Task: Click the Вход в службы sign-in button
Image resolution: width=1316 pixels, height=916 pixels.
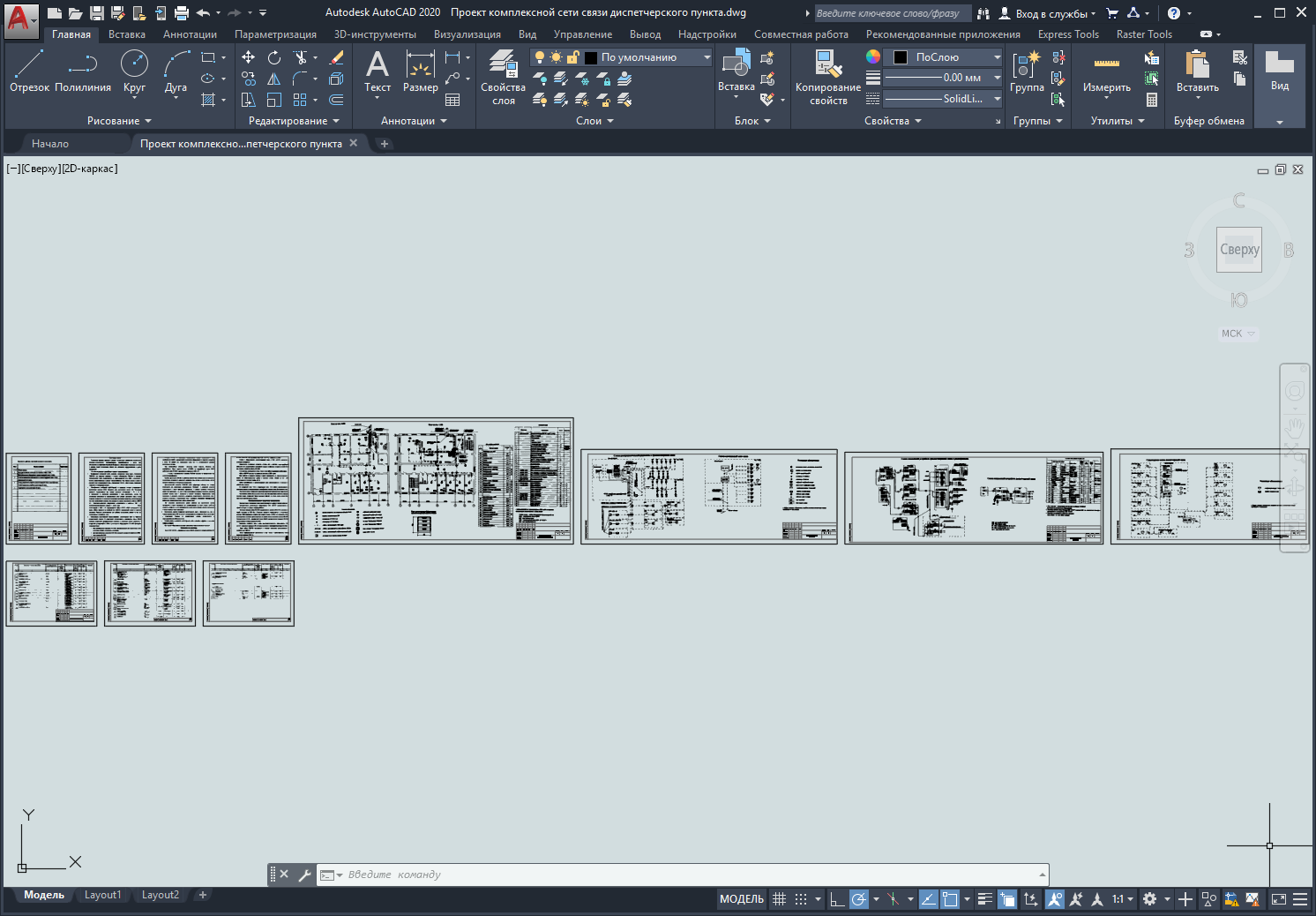Action: [x=1050, y=13]
